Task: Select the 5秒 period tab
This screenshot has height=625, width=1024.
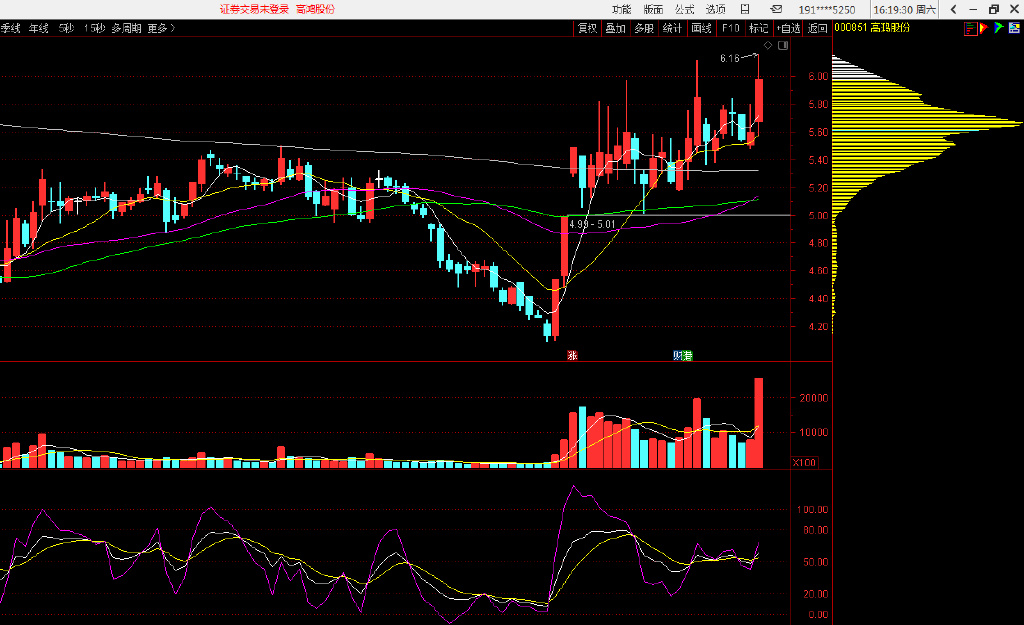Action: [x=66, y=28]
